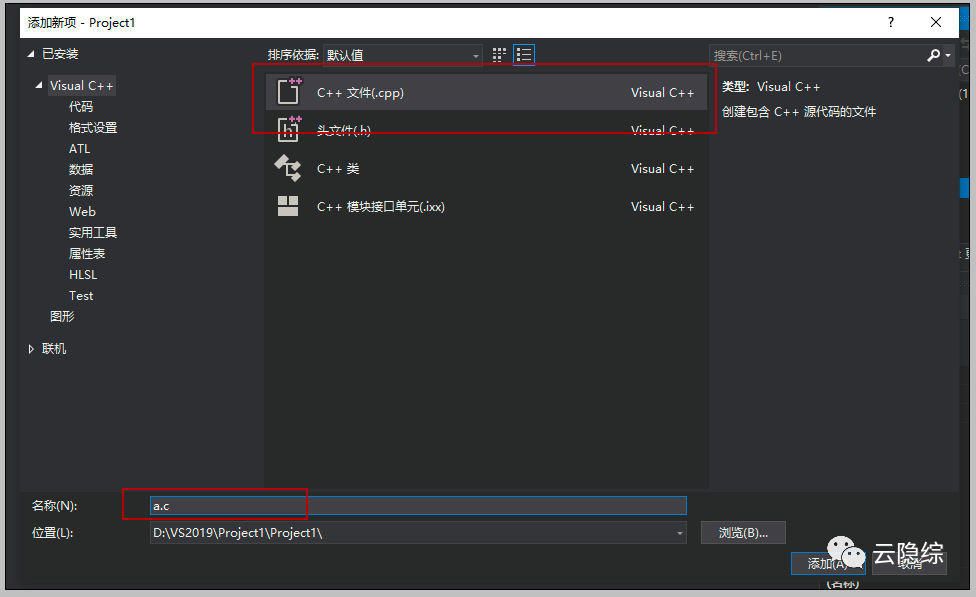Select ATL category
Image resolution: width=976 pixels, height=597 pixels.
coord(80,149)
